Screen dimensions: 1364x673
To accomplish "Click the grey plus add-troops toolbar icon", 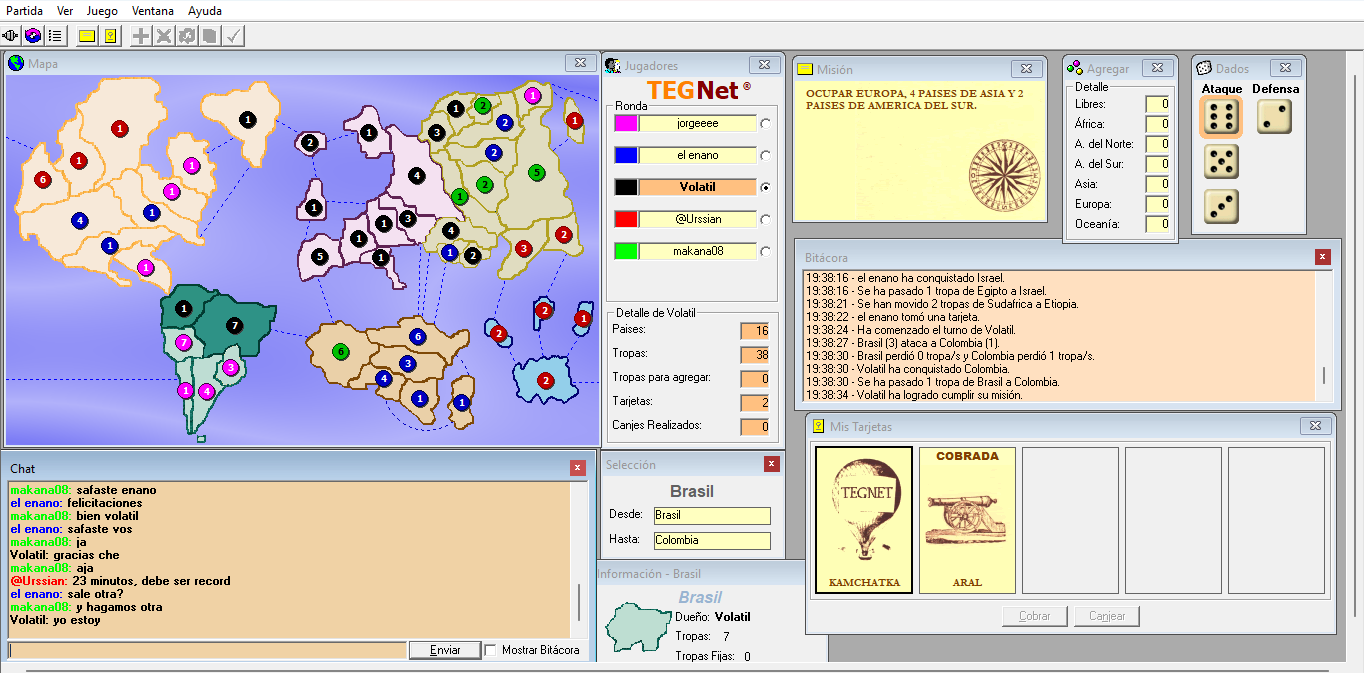I will coord(142,36).
